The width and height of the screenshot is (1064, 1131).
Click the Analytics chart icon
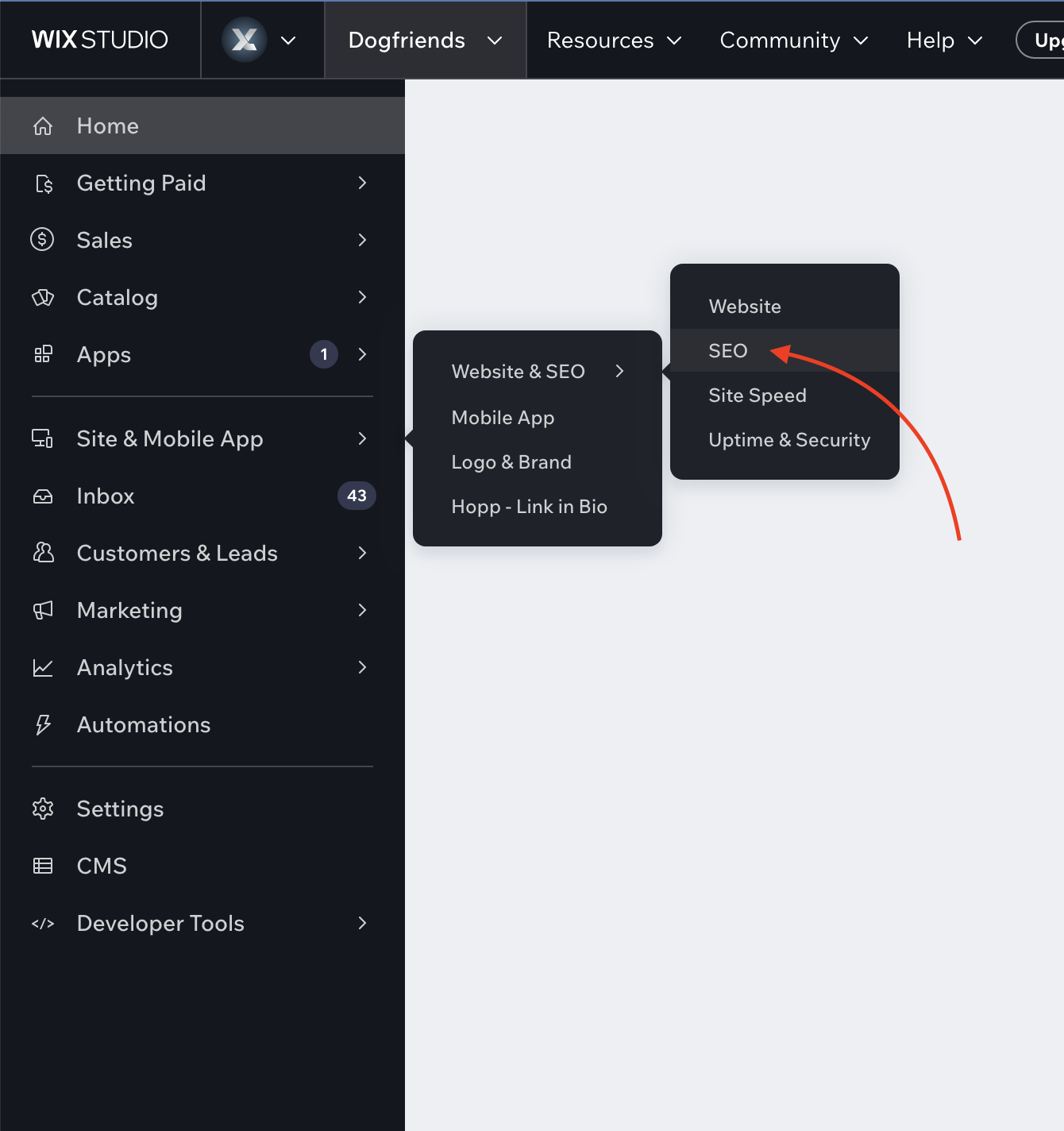point(43,668)
